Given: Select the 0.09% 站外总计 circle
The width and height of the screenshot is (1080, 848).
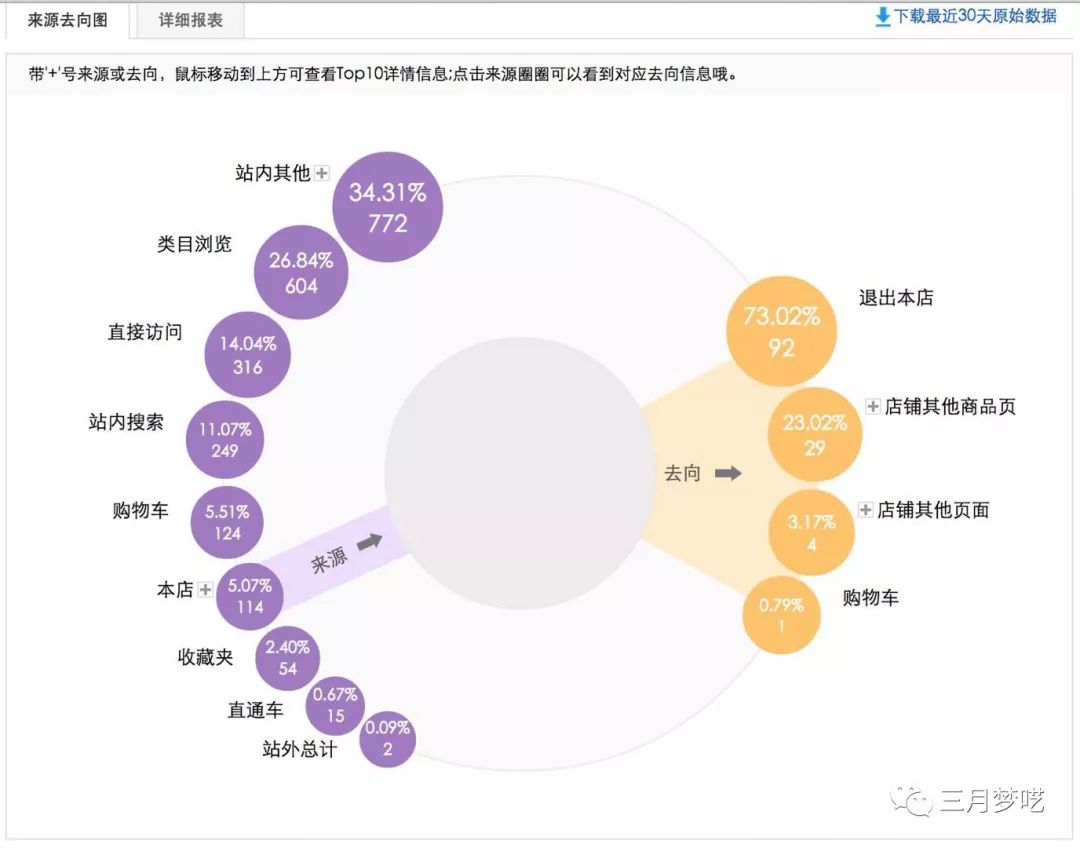Looking at the screenshot, I should 387,739.
